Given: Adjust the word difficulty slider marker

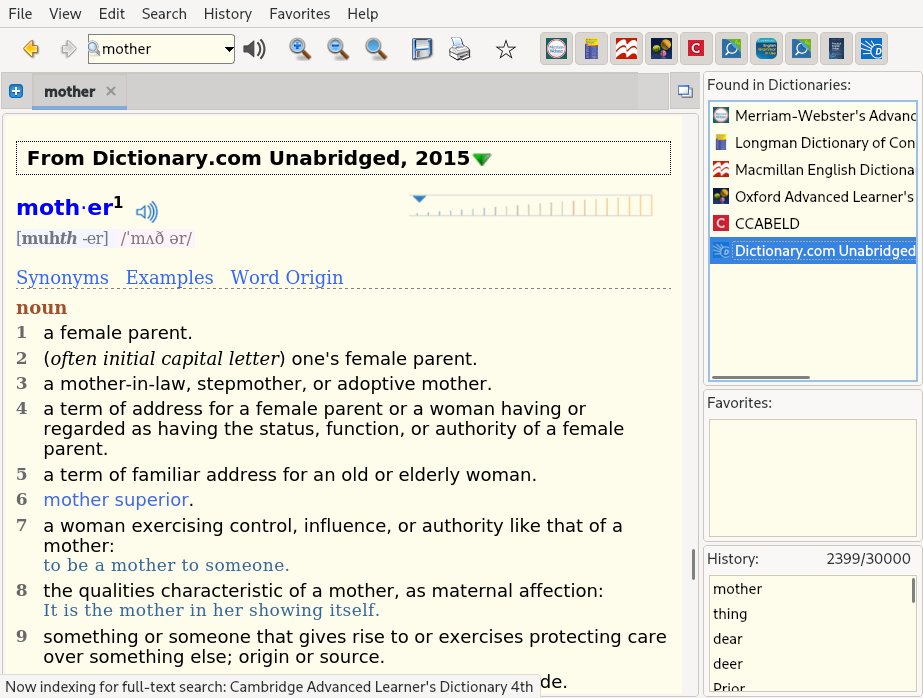Looking at the screenshot, I should pos(419,199).
